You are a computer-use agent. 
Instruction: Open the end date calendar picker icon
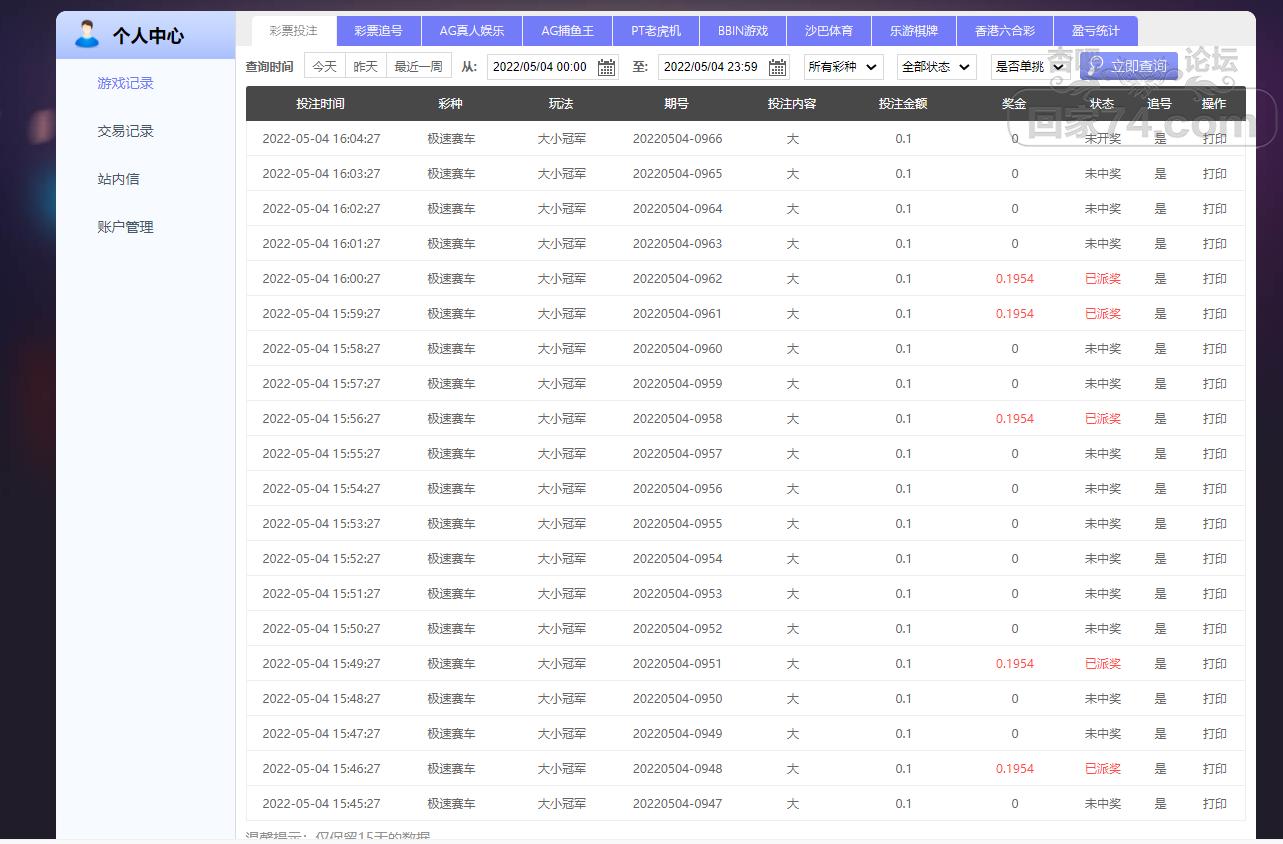(x=777, y=67)
